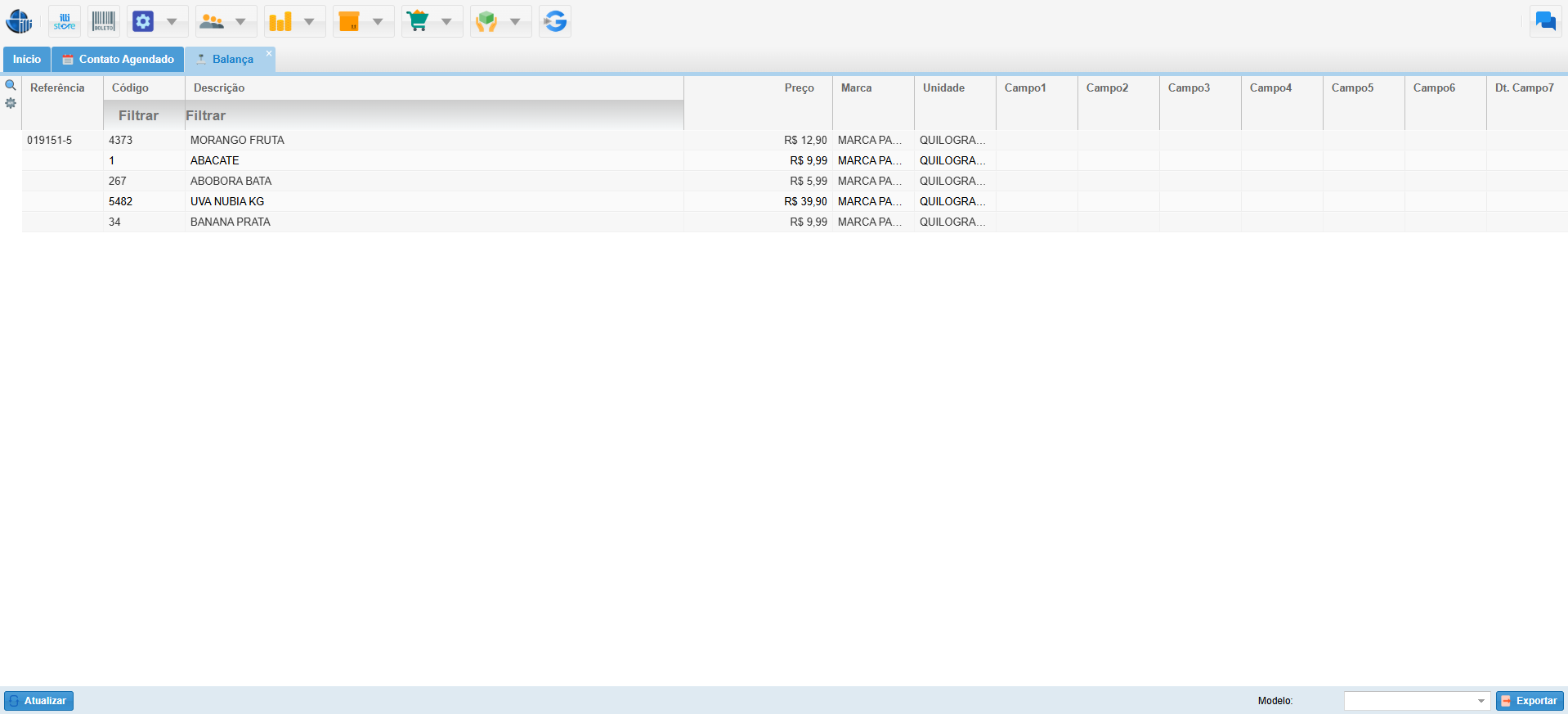This screenshot has width=1568, height=714.
Task: Click the orange box stock icon
Action: pyautogui.click(x=349, y=21)
